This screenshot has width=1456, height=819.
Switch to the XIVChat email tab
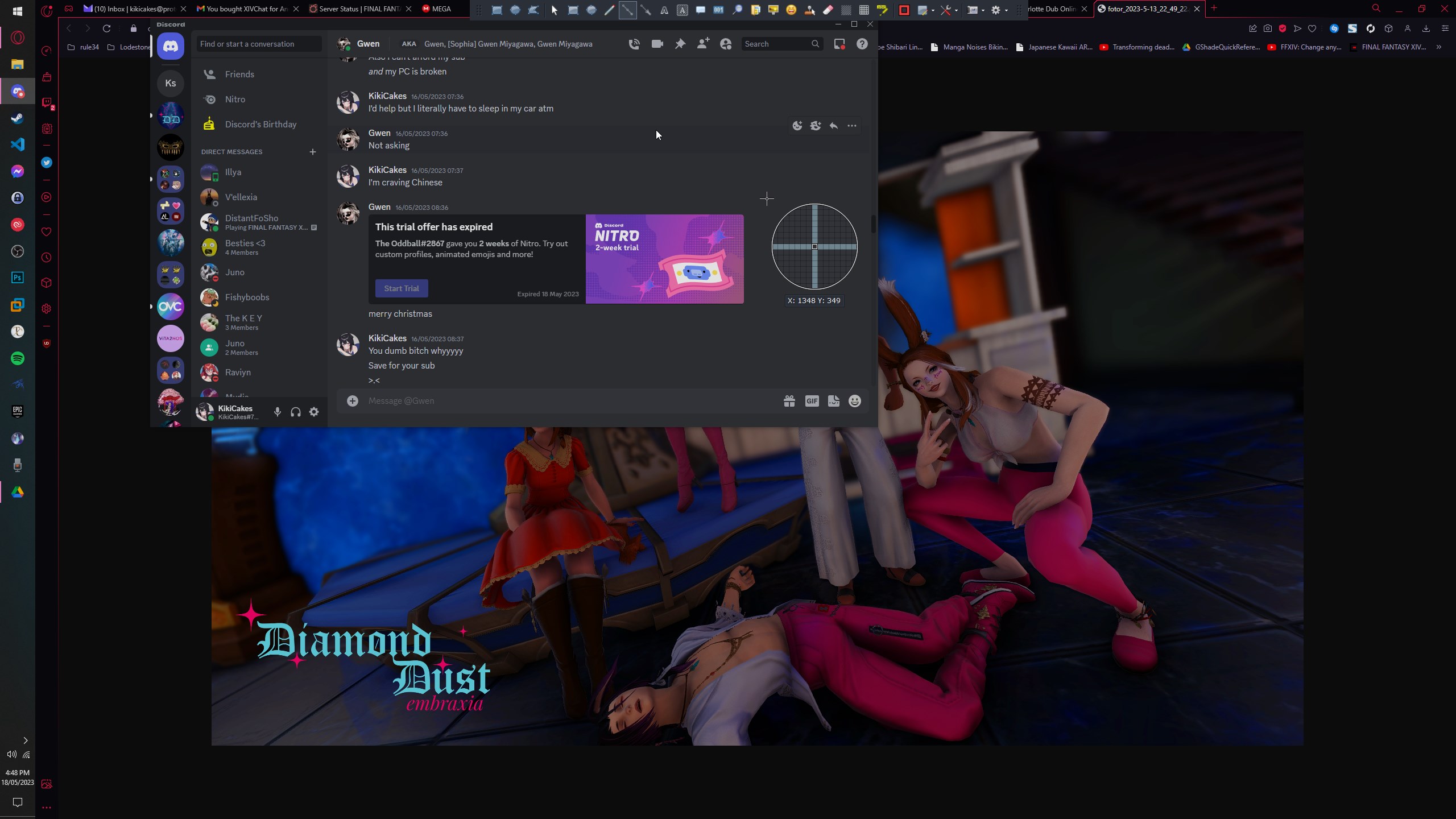247,9
